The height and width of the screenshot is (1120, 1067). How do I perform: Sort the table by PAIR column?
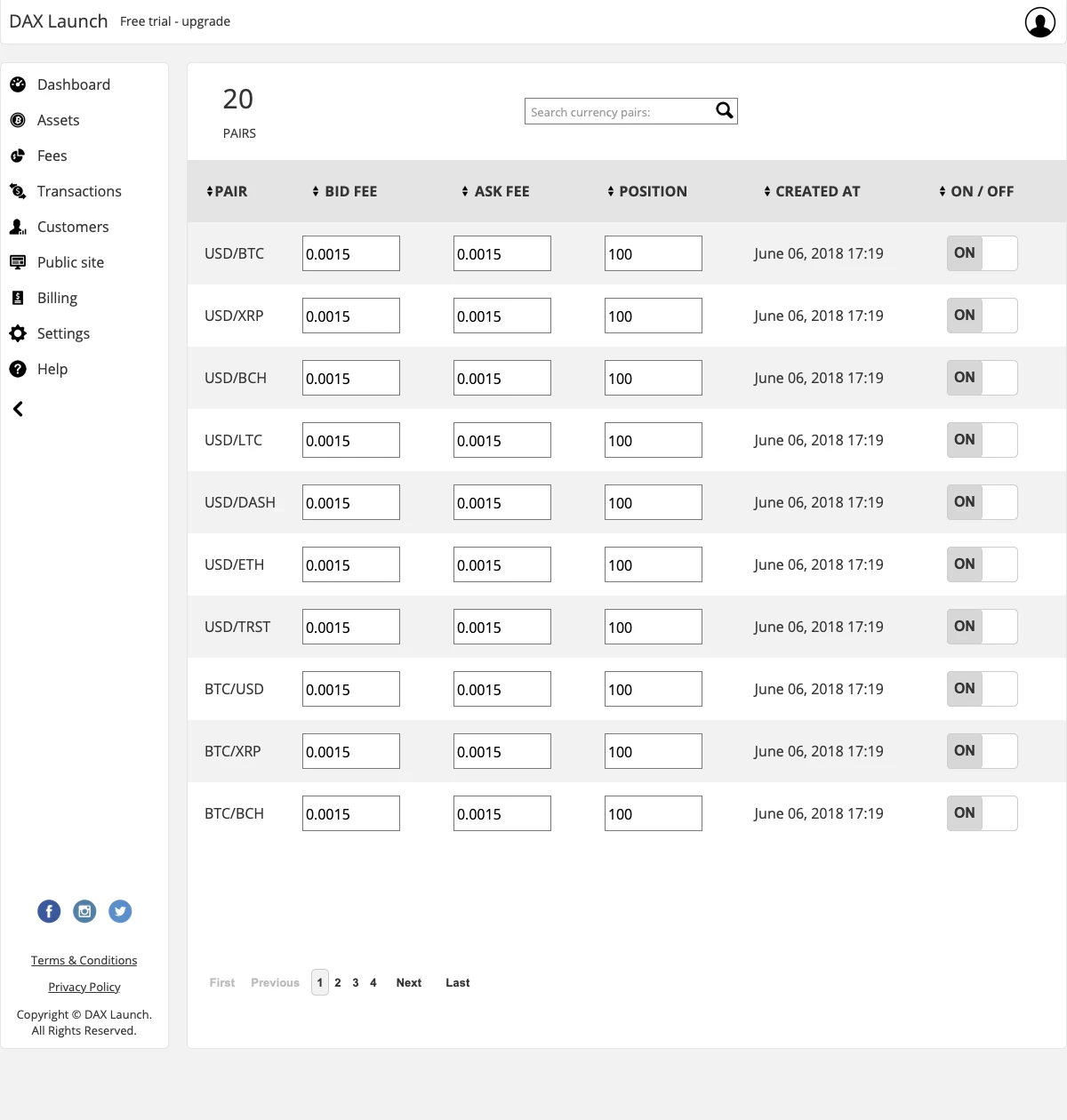click(227, 191)
